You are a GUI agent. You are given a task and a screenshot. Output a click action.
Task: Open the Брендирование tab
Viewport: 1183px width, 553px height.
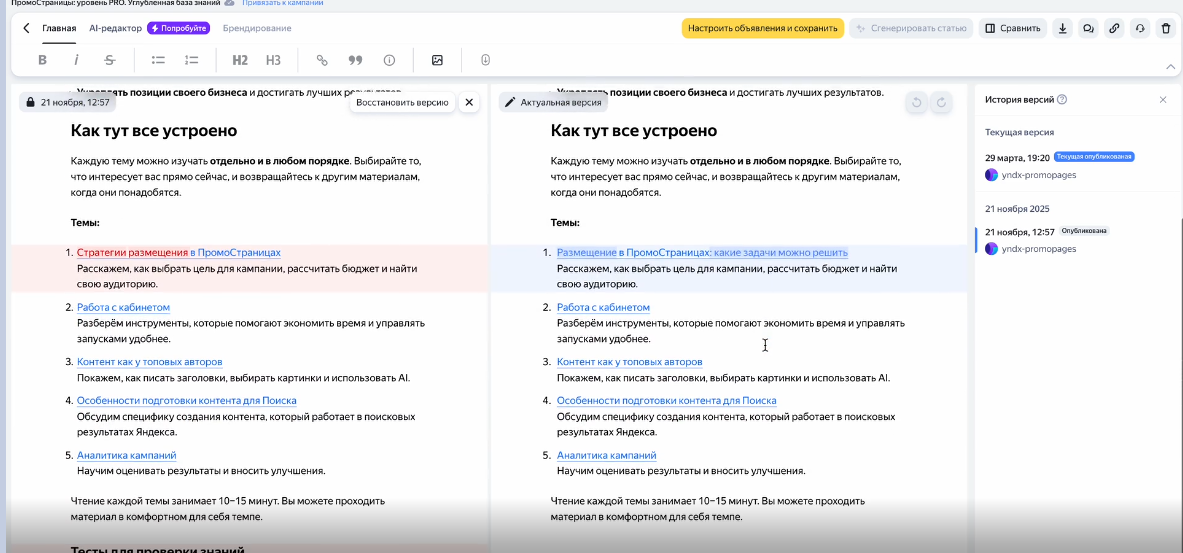257,28
